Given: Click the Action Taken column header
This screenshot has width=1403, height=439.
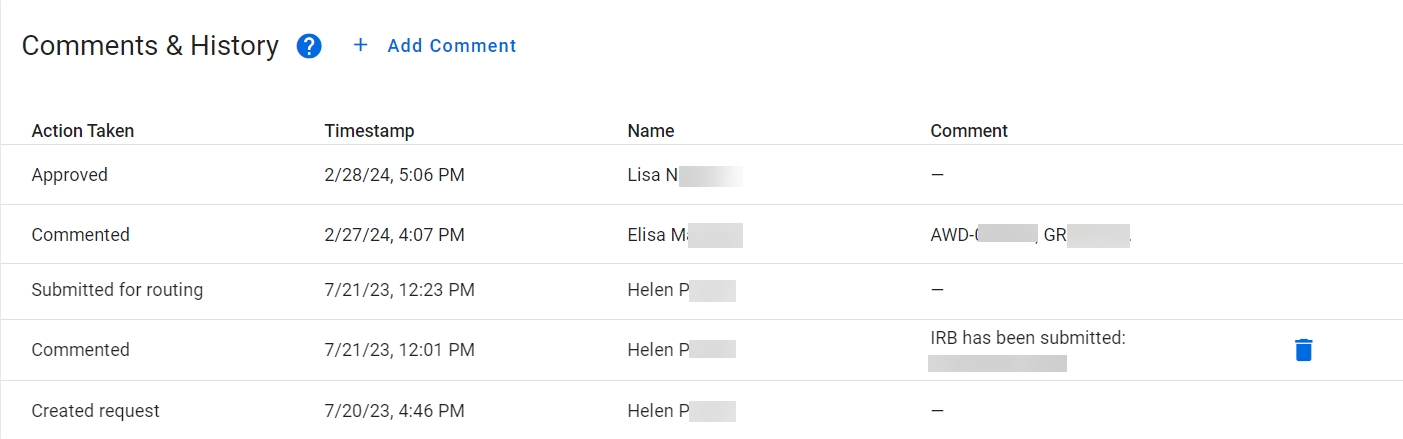Looking at the screenshot, I should [83, 131].
